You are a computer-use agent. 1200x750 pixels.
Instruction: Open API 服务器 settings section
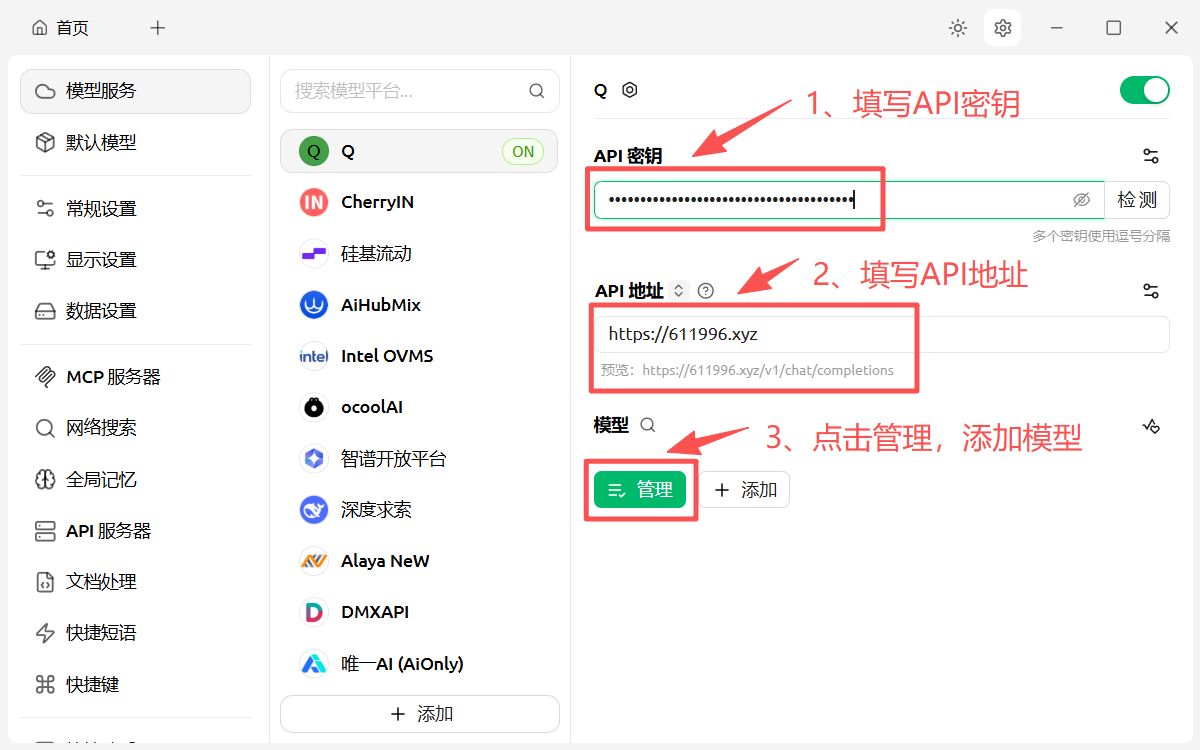coord(136,531)
